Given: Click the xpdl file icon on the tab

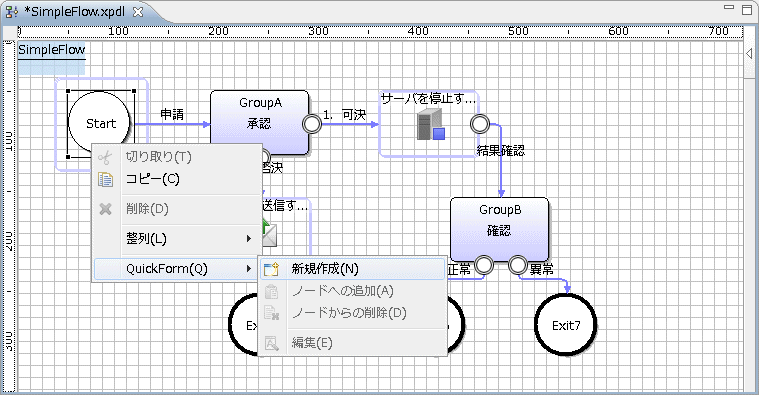Looking at the screenshot, I should tap(12, 12).
